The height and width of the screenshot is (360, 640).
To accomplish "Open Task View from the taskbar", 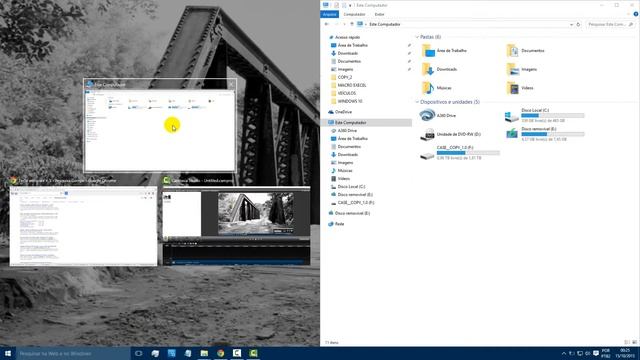I will click(138, 353).
